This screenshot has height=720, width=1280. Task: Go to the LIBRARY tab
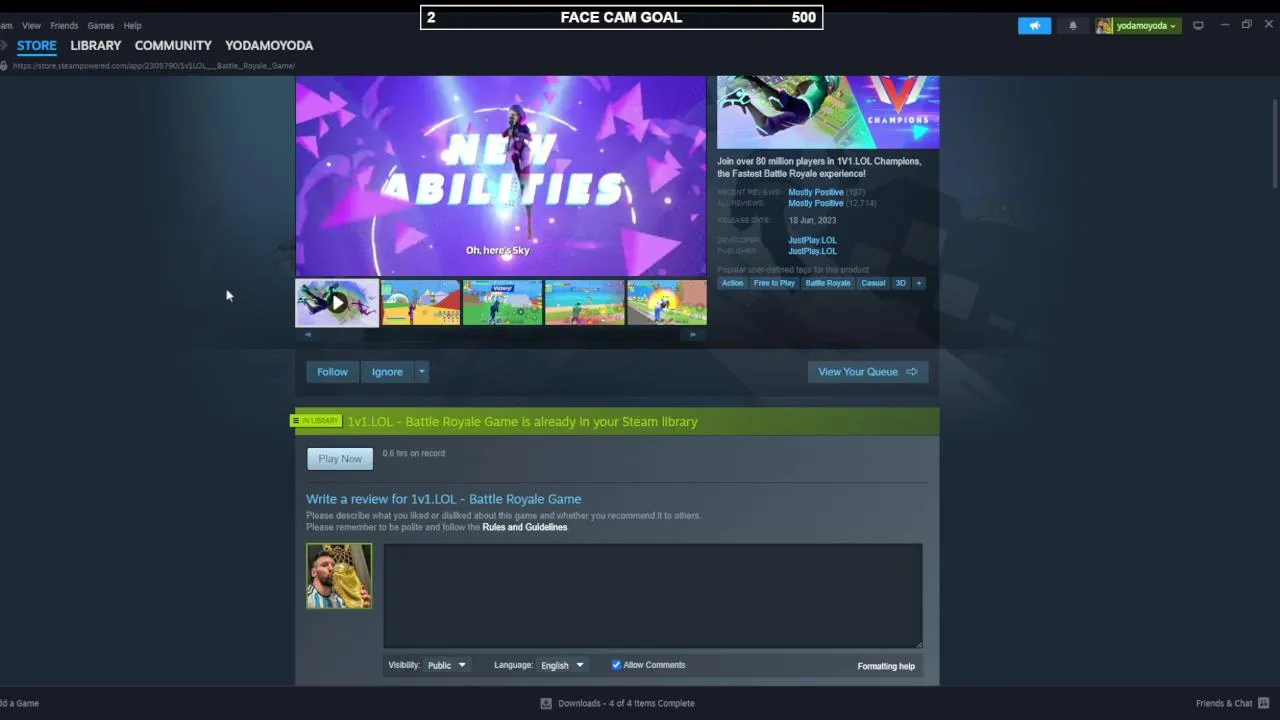(x=95, y=46)
